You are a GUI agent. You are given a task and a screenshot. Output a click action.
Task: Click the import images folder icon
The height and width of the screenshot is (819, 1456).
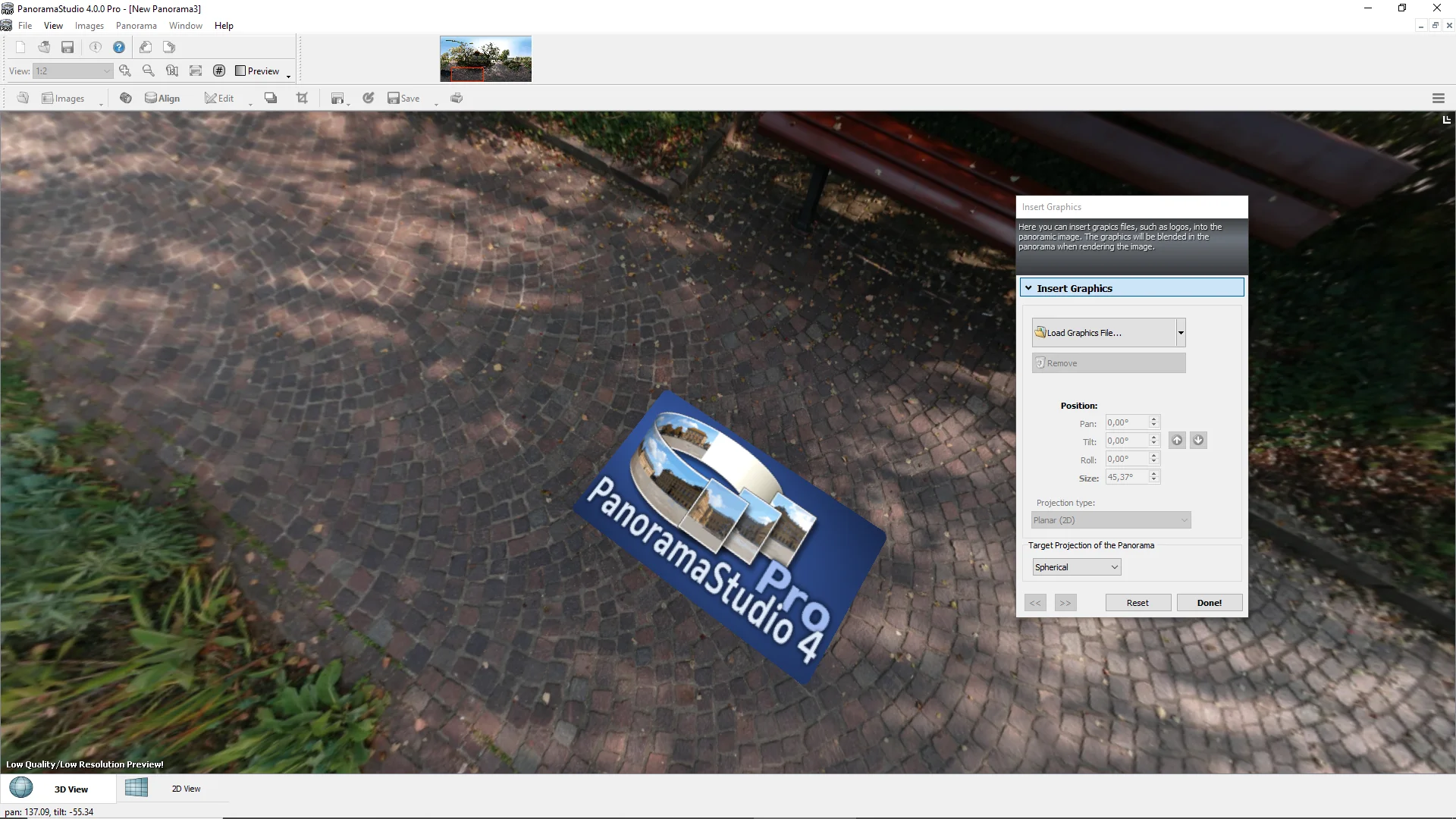(23, 98)
